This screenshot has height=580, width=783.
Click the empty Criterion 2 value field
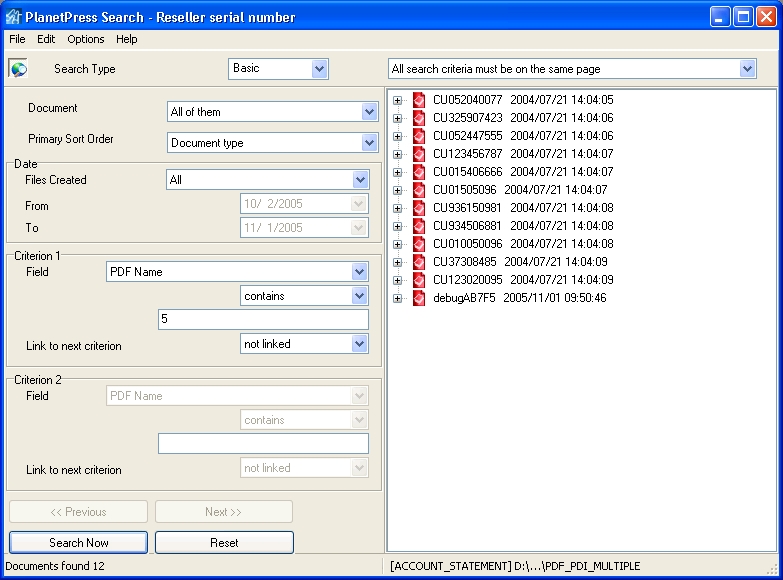[263, 443]
